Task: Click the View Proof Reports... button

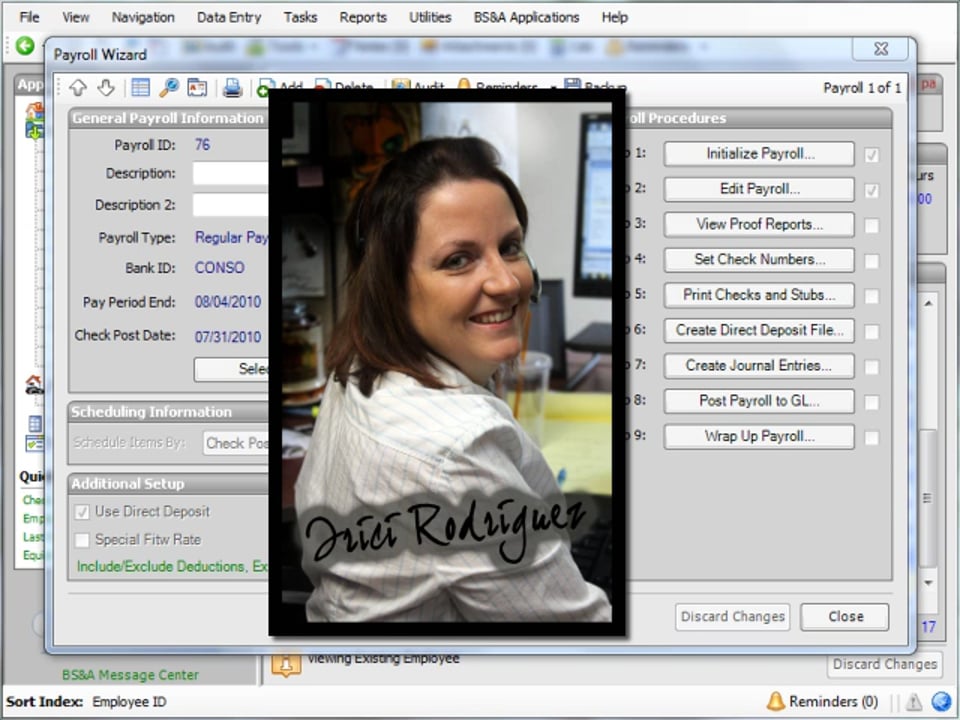Action: click(x=759, y=225)
